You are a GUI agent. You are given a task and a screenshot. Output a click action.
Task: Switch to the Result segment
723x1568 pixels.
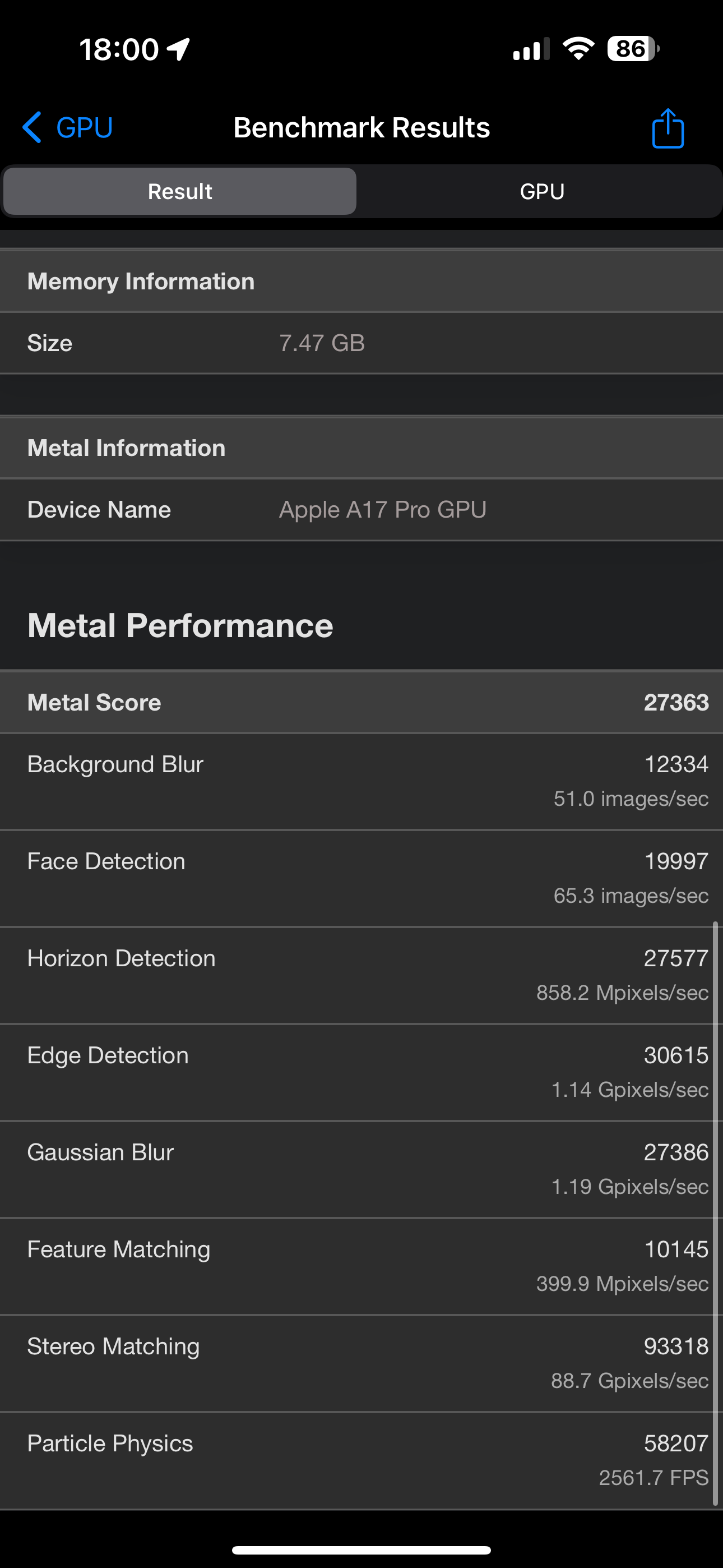click(180, 192)
